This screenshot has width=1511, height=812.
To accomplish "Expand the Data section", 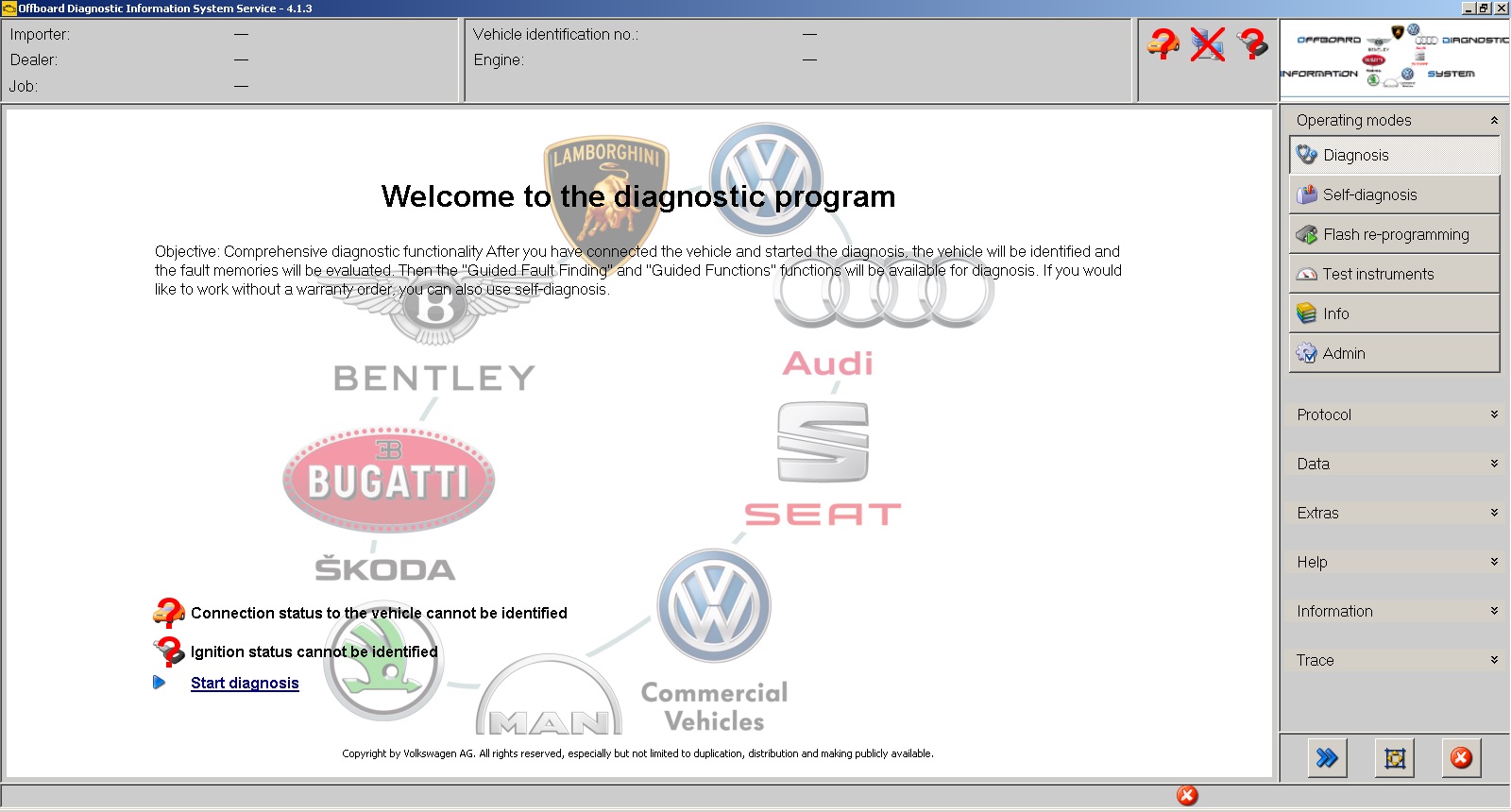I will [x=1494, y=464].
